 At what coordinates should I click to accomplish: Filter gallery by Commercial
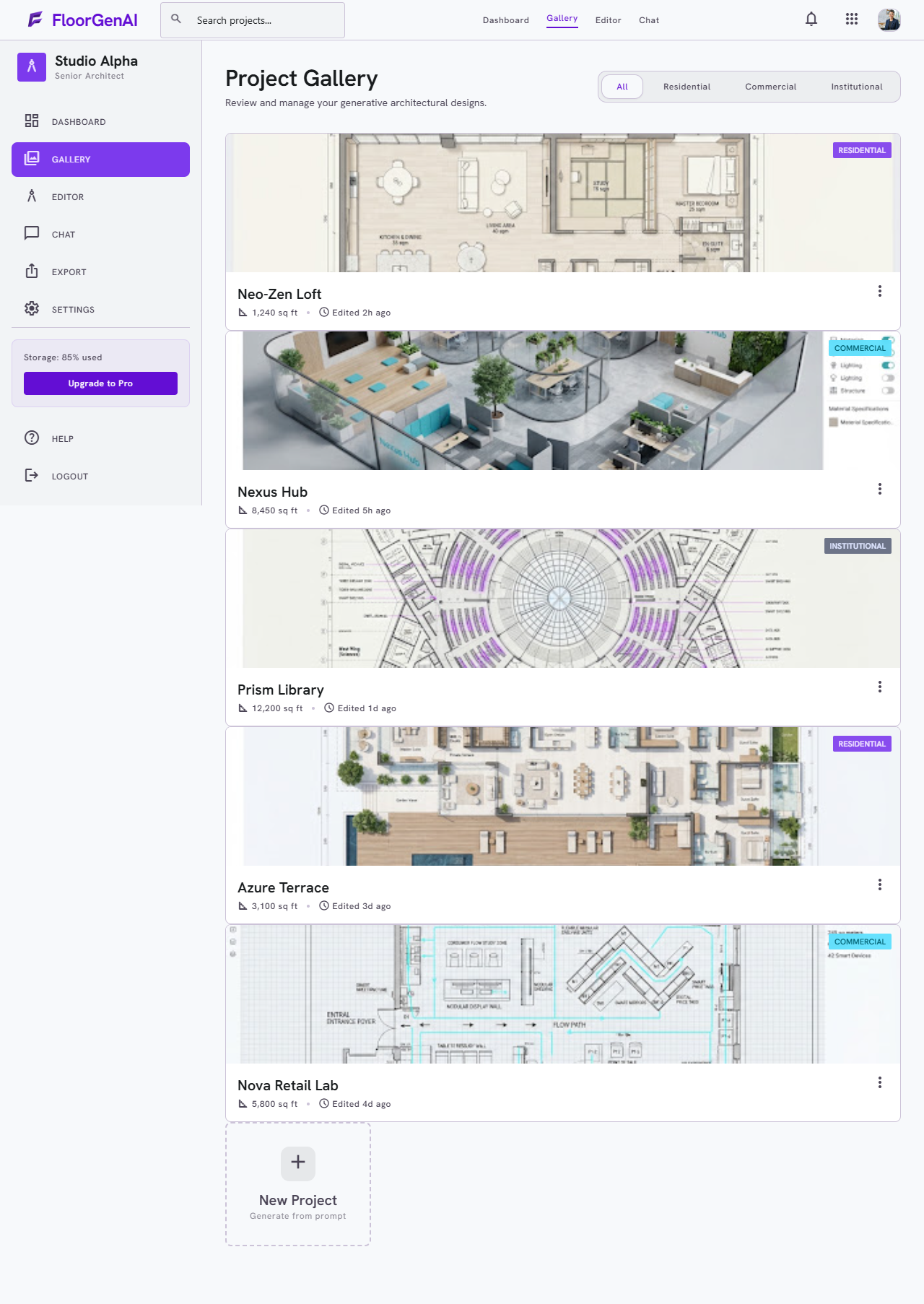(x=770, y=87)
